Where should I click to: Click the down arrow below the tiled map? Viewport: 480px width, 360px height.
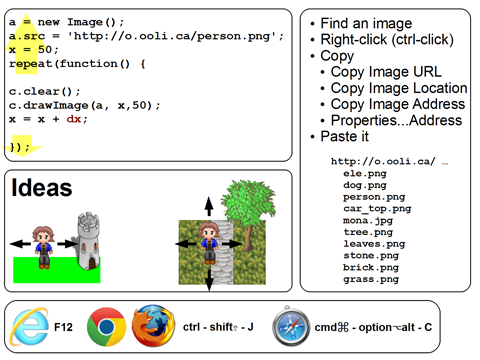pyautogui.click(x=209, y=280)
